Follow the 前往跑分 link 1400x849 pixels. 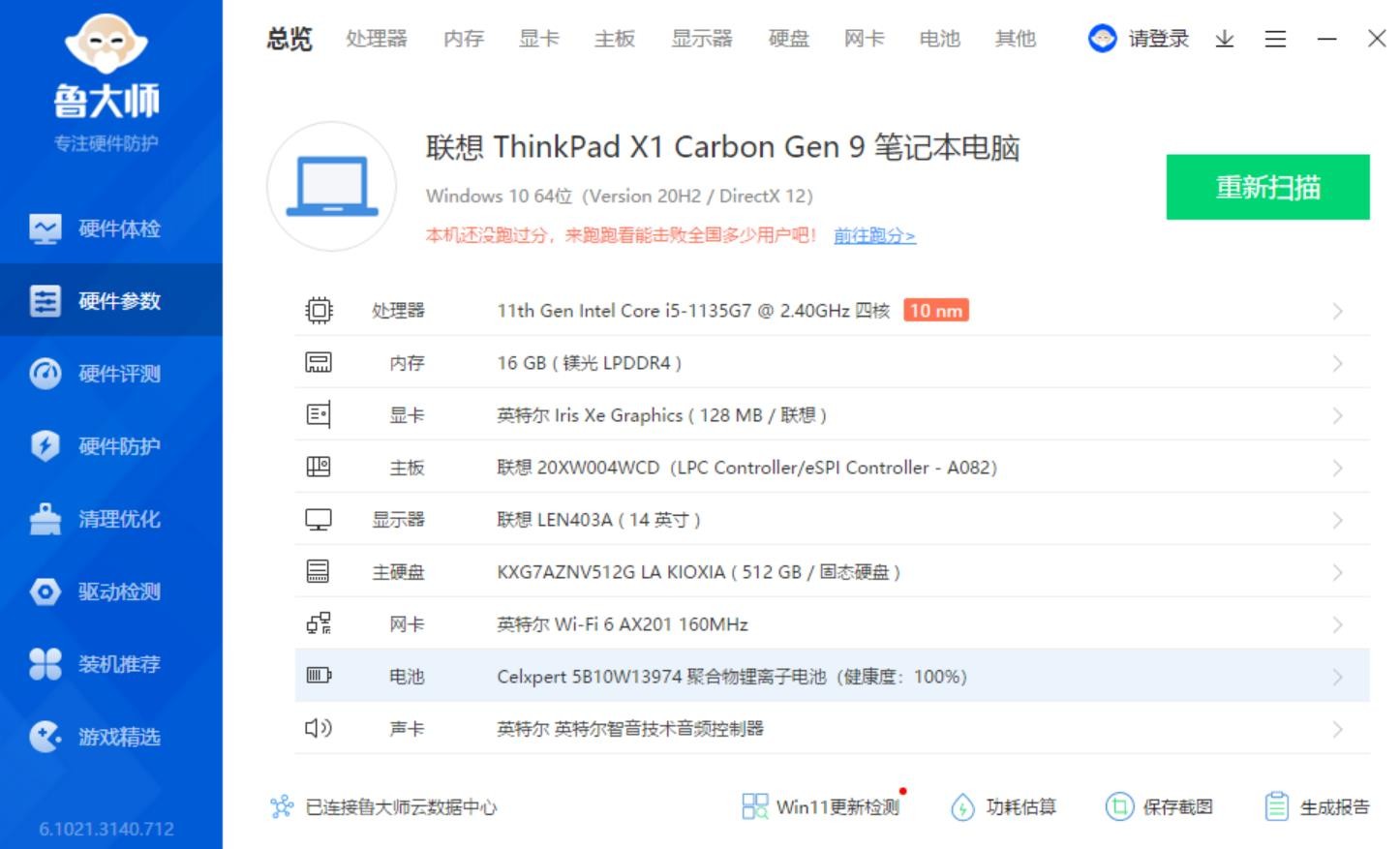pos(874,235)
